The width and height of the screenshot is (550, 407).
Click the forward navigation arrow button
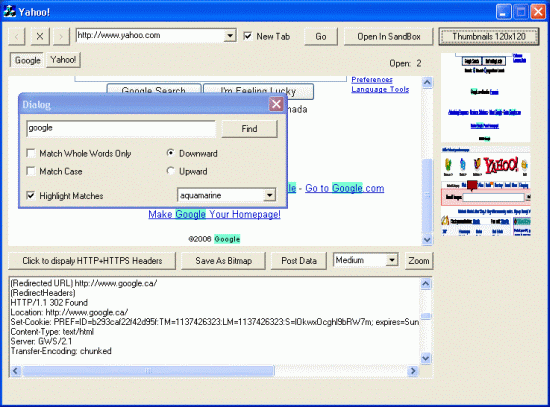coord(61,36)
